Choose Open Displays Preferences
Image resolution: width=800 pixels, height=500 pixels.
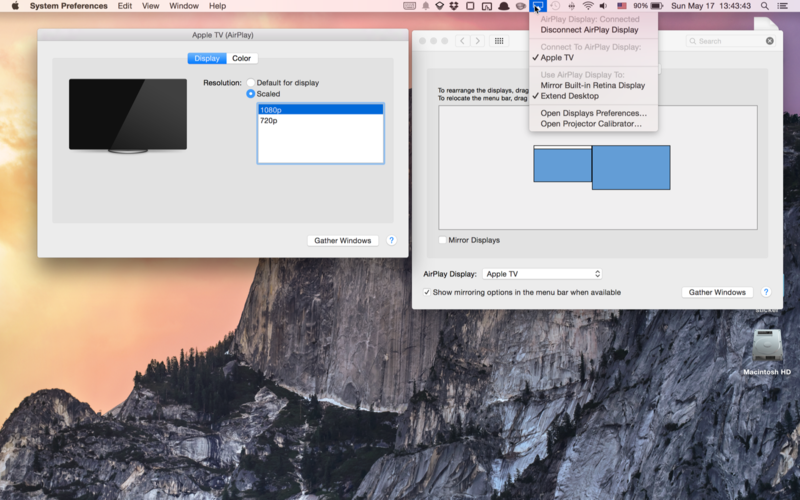click(593, 113)
